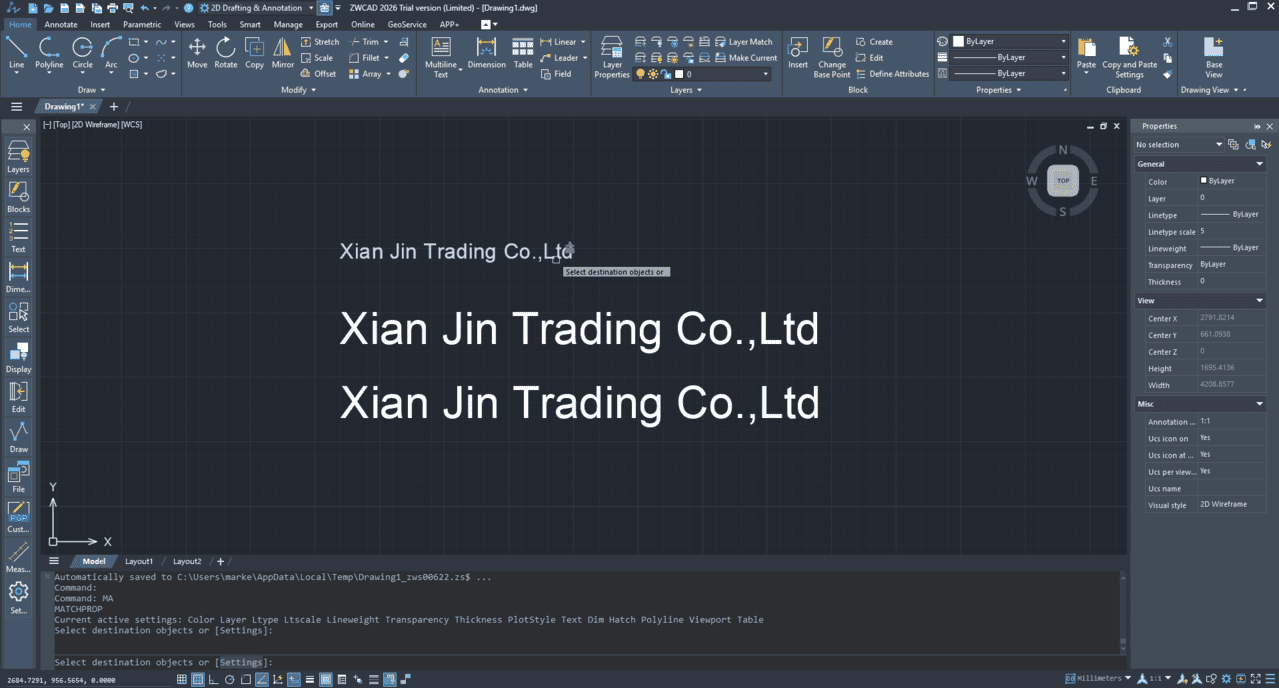Click the Insert block icon
The image size is (1279, 688).
point(798,53)
